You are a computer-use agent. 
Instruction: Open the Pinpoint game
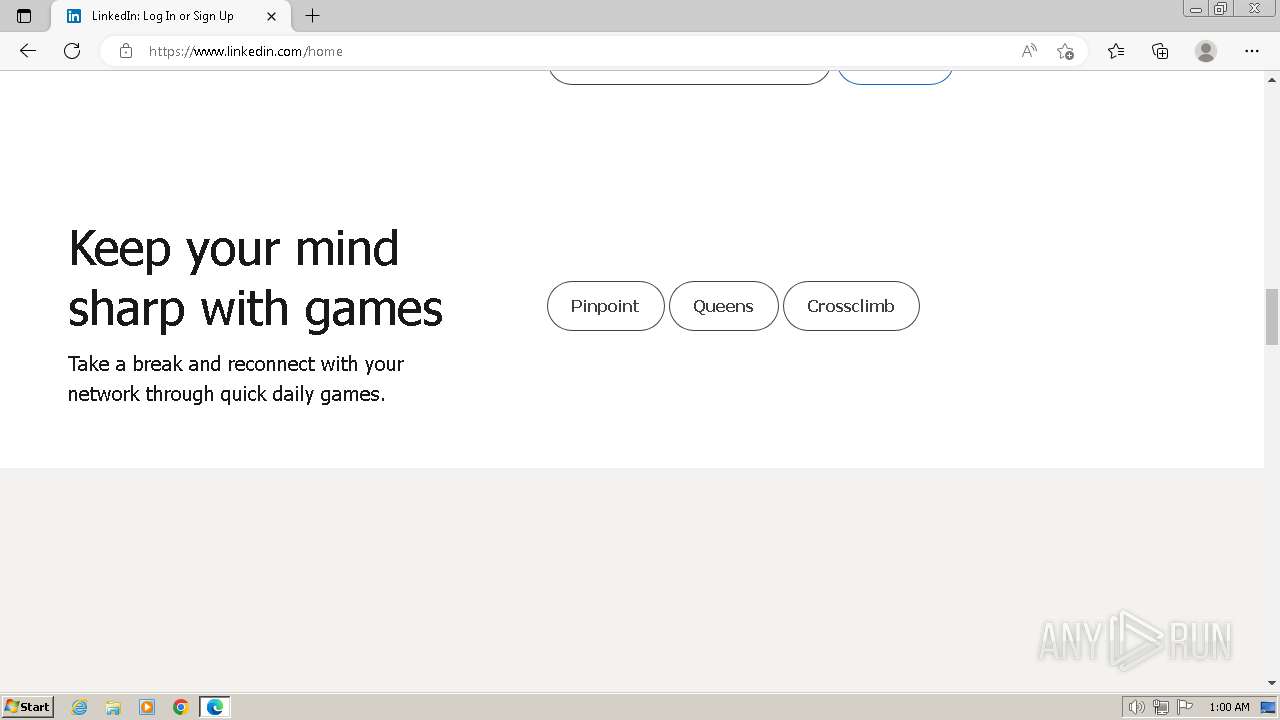(605, 306)
